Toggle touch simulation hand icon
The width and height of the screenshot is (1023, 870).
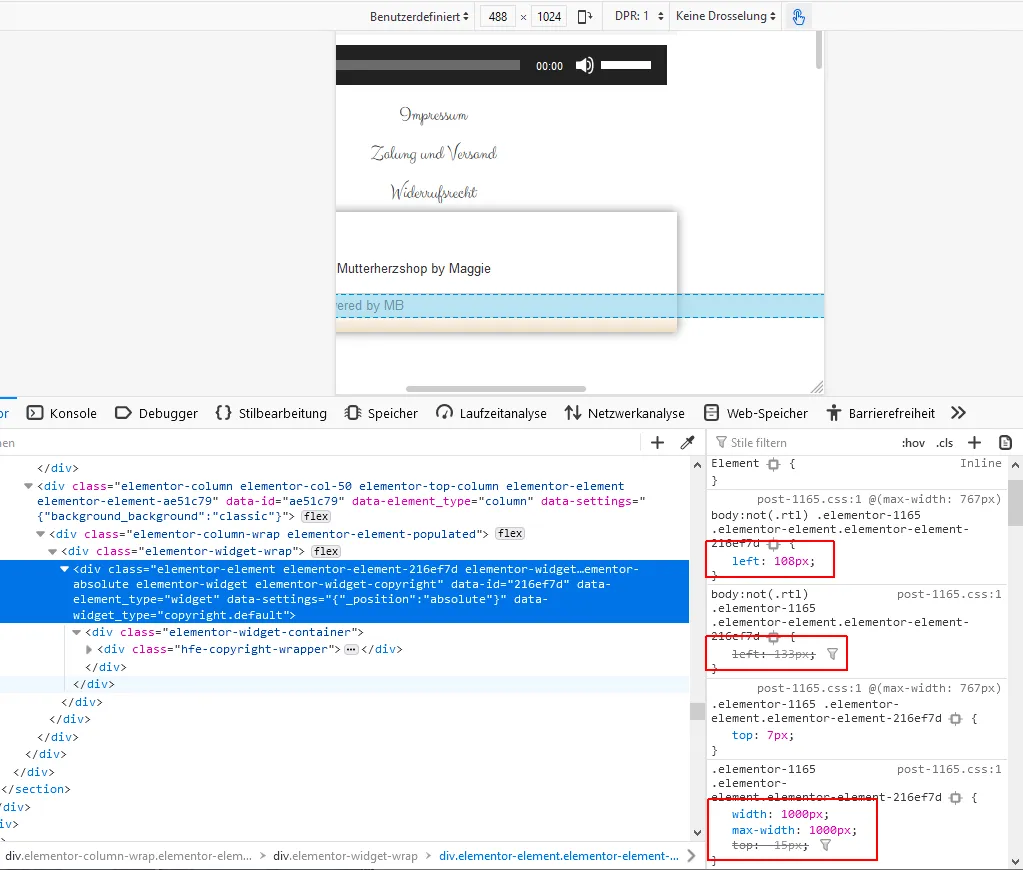tap(799, 16)
